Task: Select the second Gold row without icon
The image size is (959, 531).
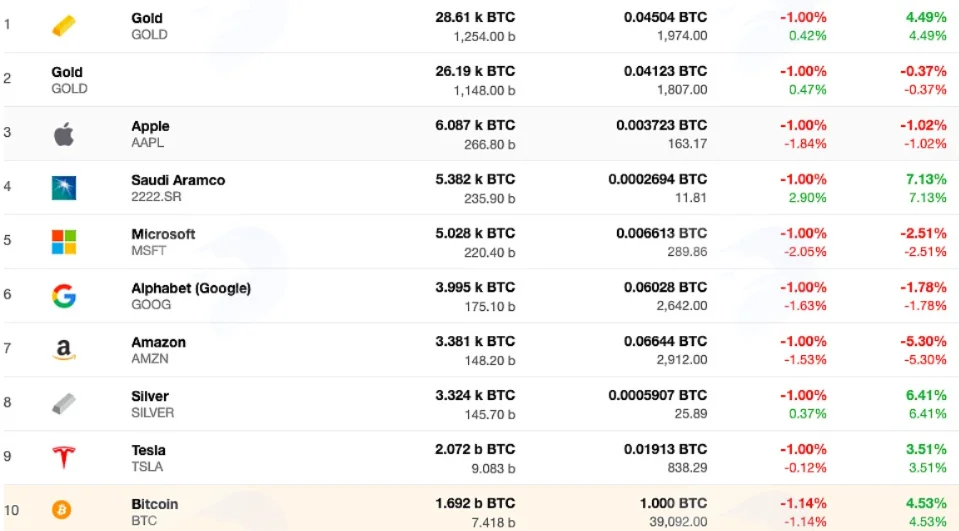Action: point(480,80)
